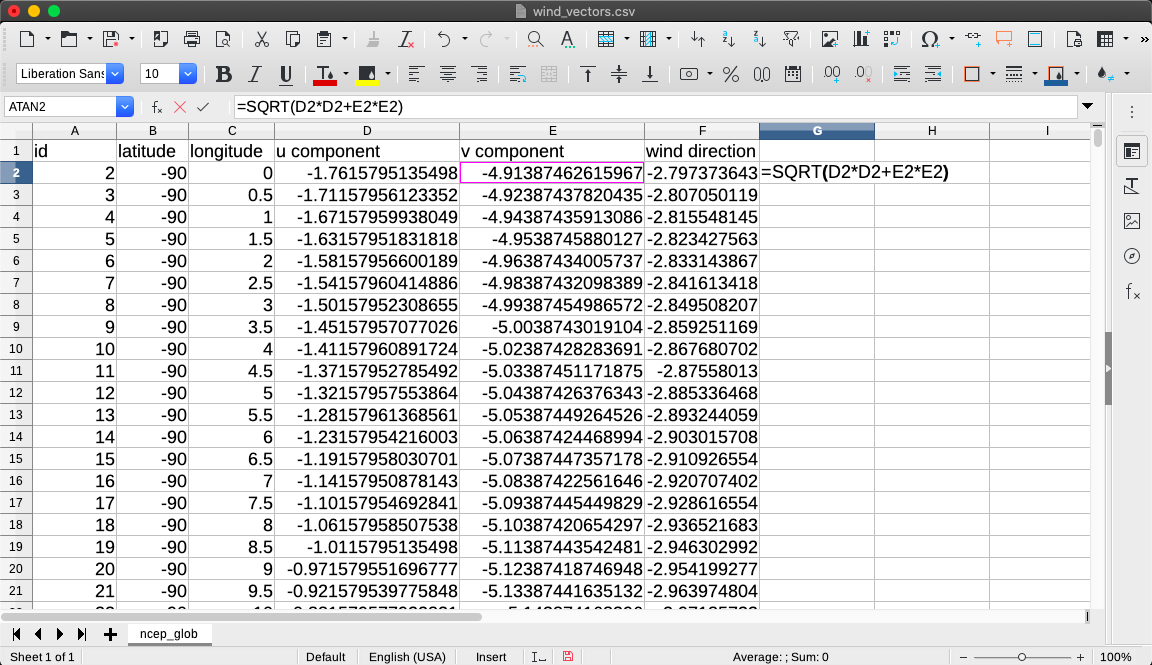The height and width of the screenshot is (665, 1152).
Task: Click the Insert Special Character omega icon
Action: click(930, 40)
